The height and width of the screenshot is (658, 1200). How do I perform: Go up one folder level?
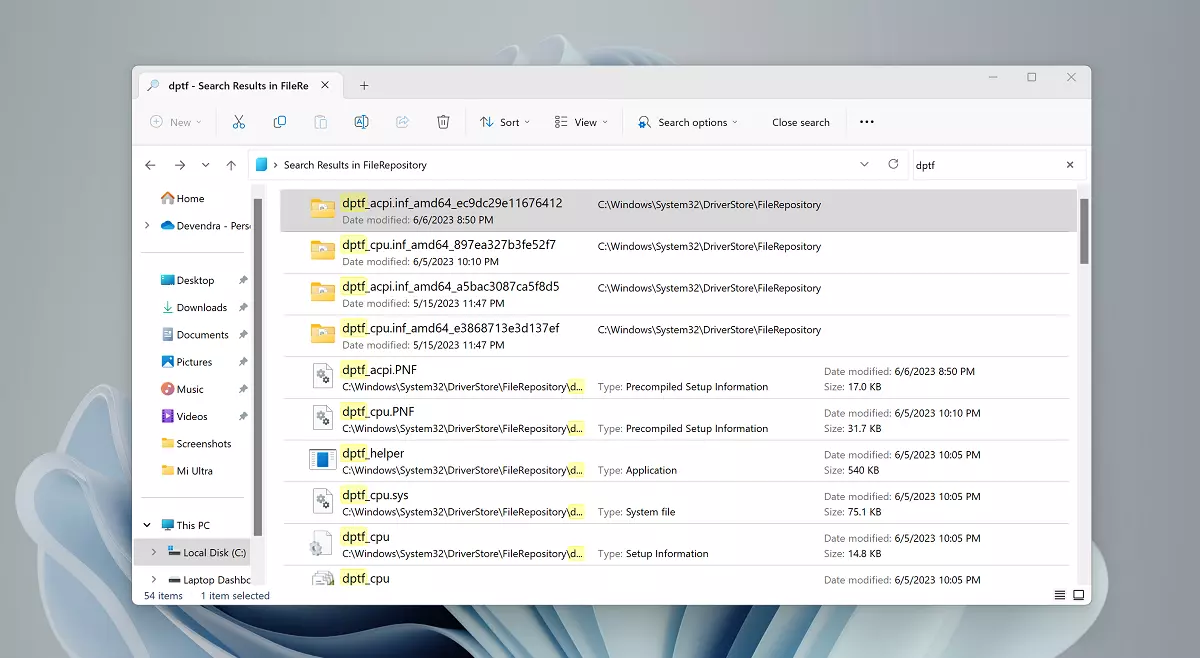tap(231, 165)
